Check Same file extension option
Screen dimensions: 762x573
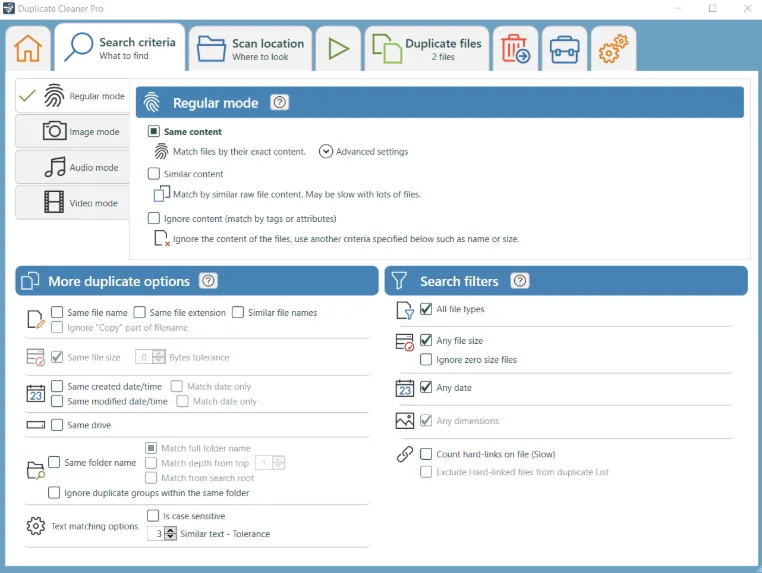tap(139, 312)
